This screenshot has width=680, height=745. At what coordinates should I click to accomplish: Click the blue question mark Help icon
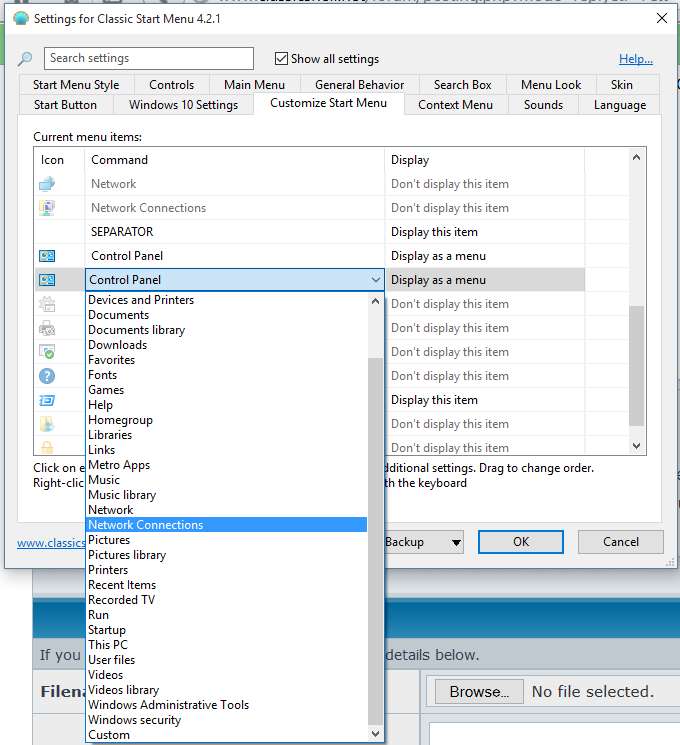pos(47,376)
